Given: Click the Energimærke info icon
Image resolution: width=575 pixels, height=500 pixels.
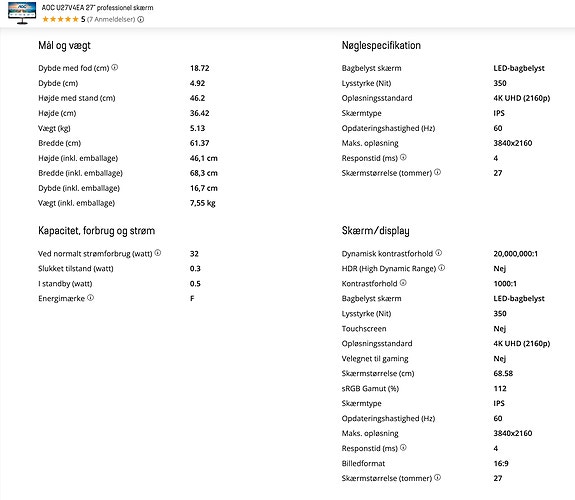Looking at the screenshot, I should click(91, 298).
